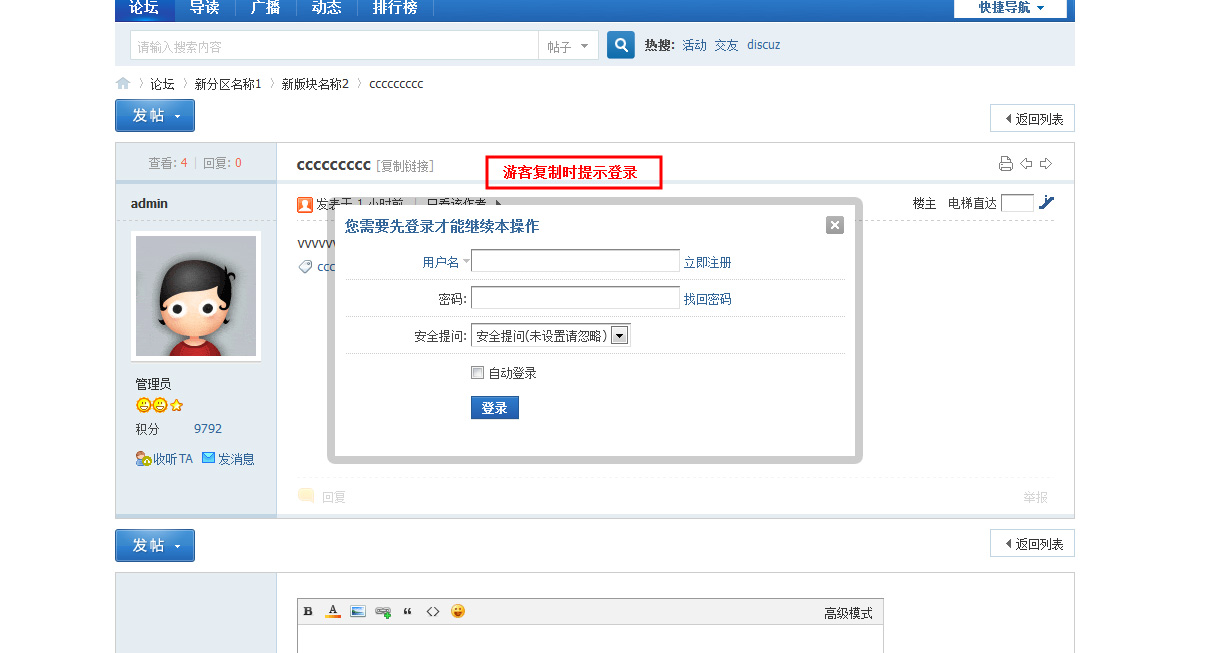
Task: Open the 论坛 navigation tab
Action: [x=144, y=8]
